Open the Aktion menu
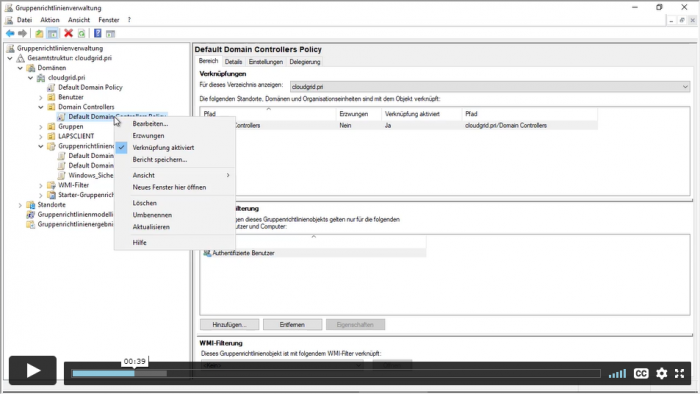This screenshot has width=700, height=394. point(50,20)
